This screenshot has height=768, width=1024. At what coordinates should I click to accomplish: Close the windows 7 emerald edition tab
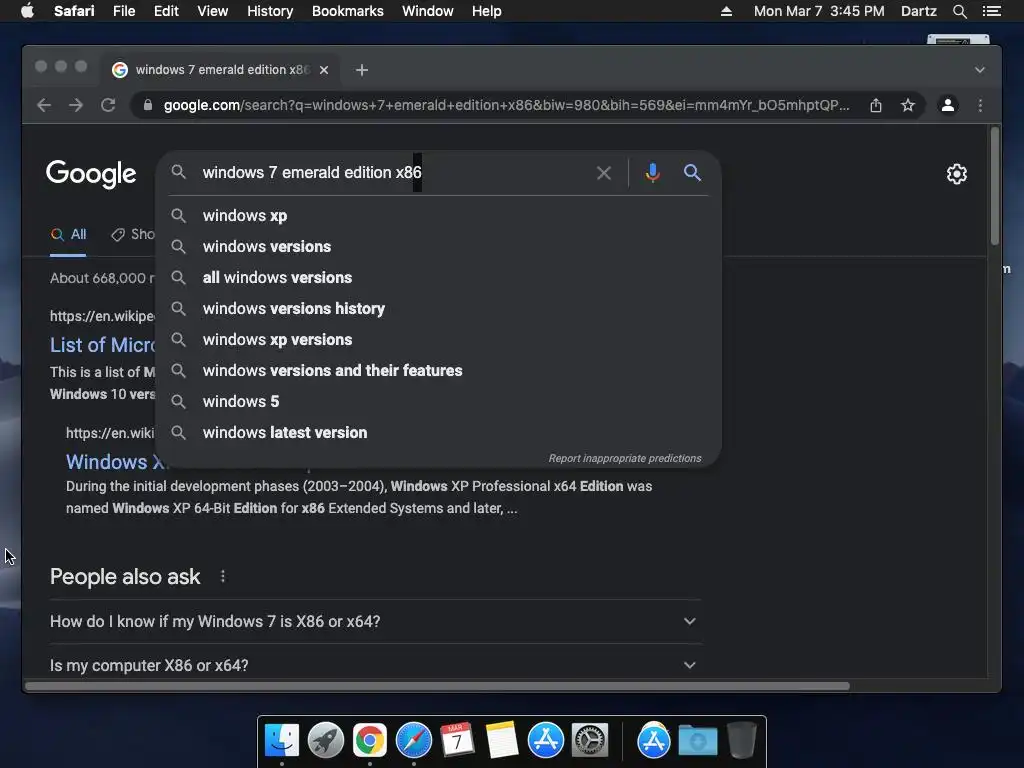pyautogui.click(x=324, y=70)
